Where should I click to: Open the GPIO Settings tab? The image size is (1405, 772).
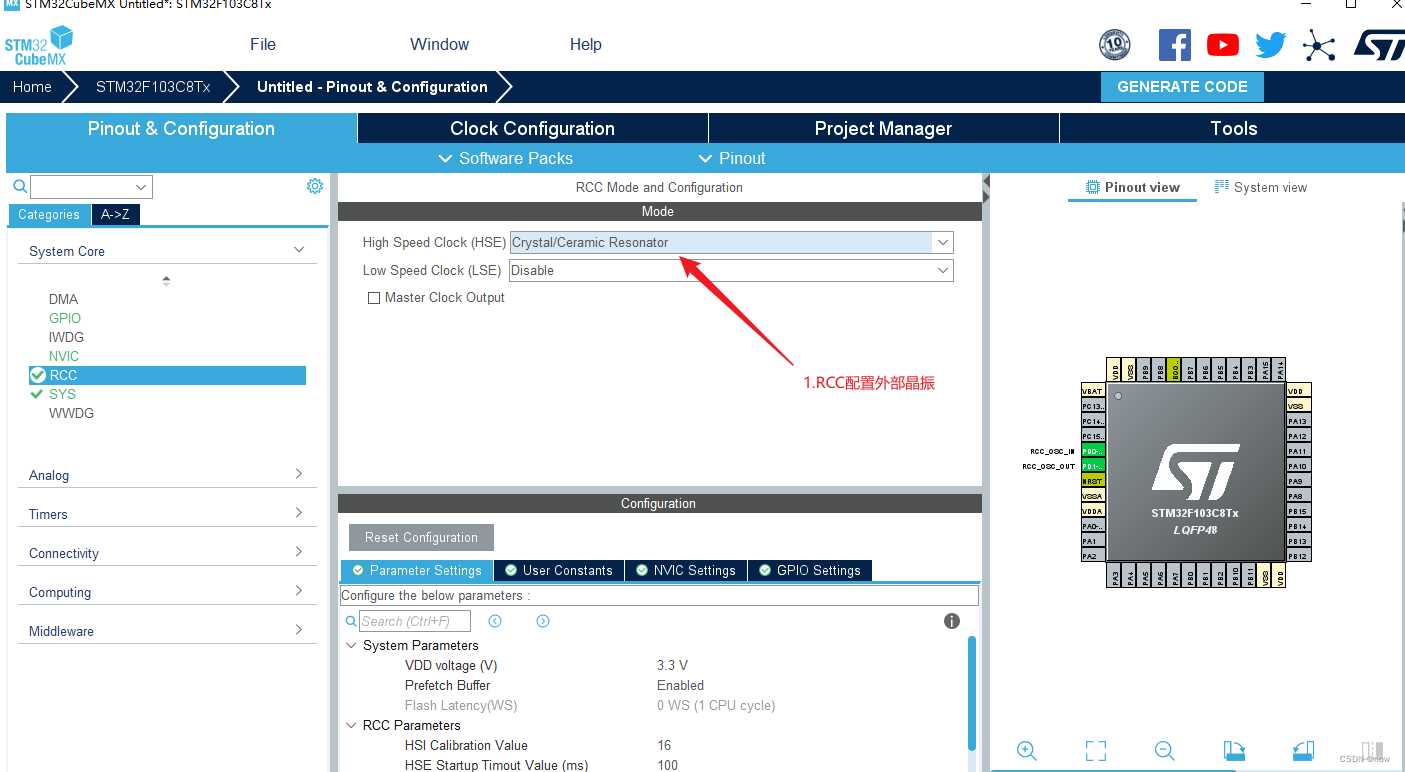point(810,570)
